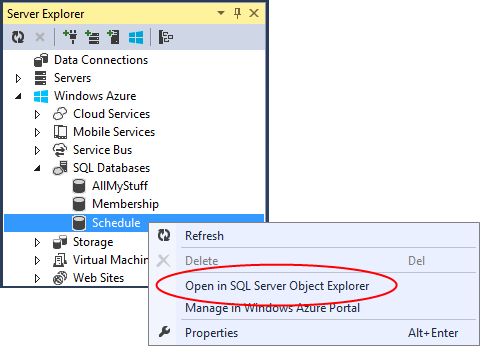The image size is (500, 360).
Task: Select SQL Databases in the tree
Action: [x=111, y=168]
